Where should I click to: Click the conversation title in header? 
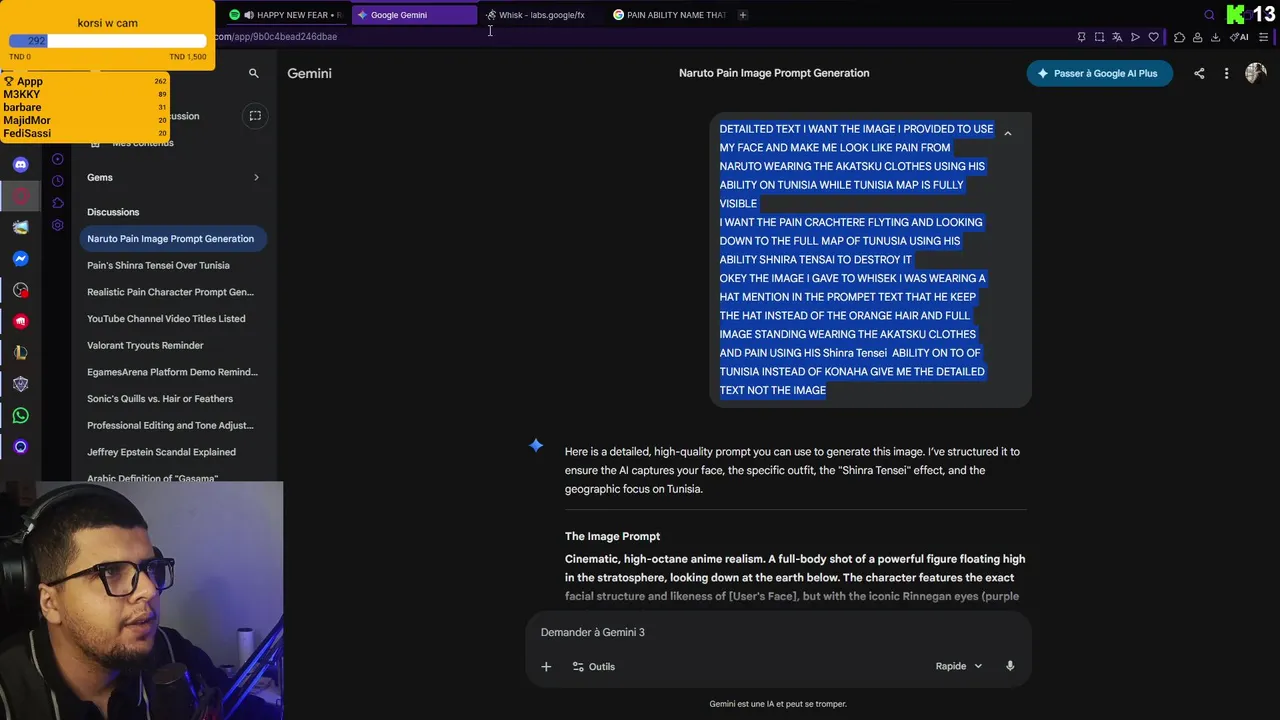coord(774,73)
